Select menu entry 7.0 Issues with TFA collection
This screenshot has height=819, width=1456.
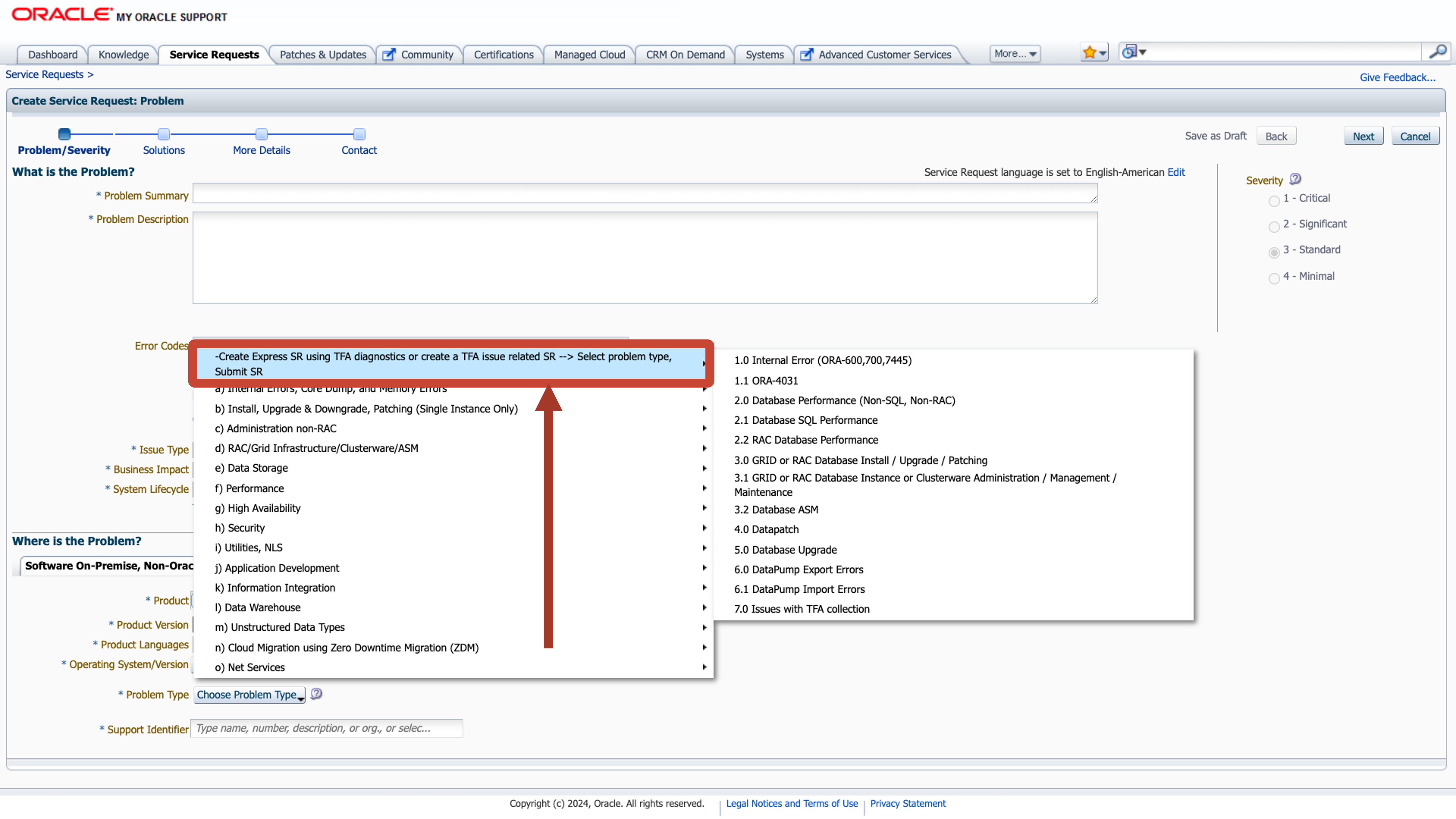(801, 609)
